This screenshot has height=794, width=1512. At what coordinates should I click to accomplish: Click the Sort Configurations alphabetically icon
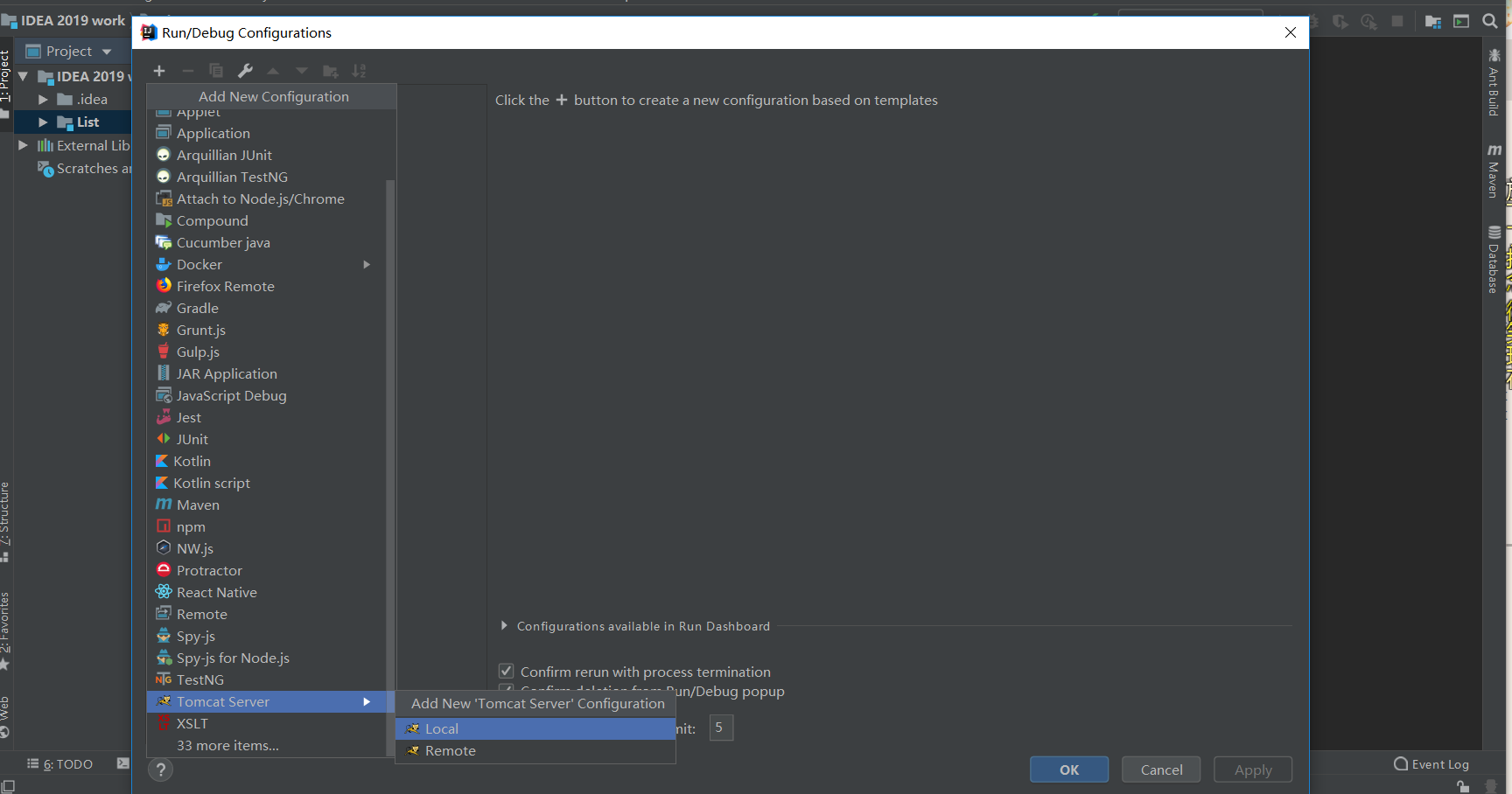click(359, 71)
